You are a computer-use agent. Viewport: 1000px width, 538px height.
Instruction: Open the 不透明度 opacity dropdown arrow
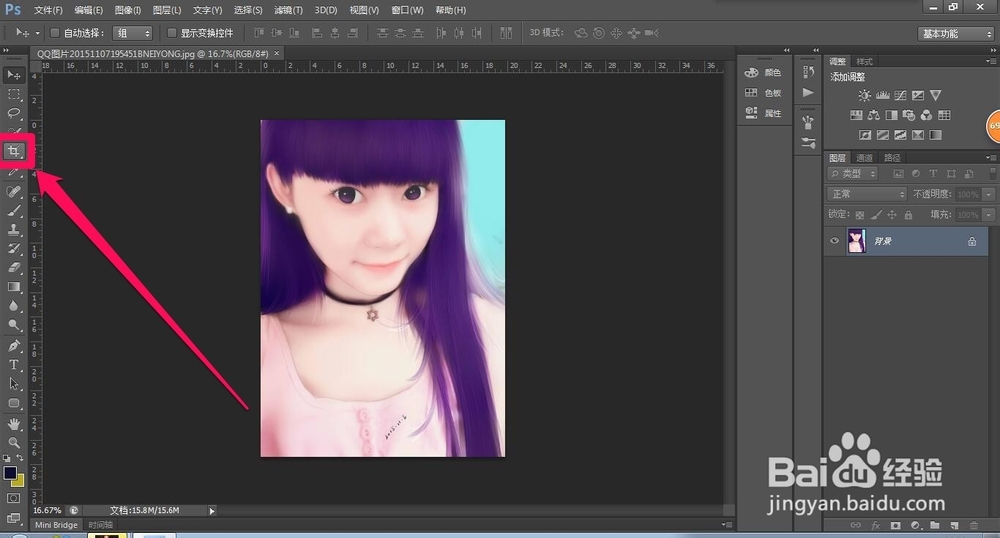click(x=989, y=194)
